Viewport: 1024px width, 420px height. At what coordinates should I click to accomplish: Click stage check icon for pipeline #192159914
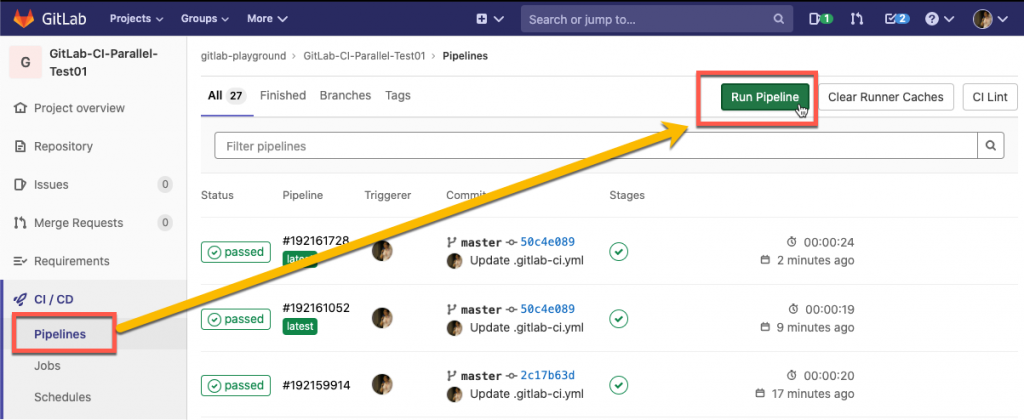tap(618, 385)
